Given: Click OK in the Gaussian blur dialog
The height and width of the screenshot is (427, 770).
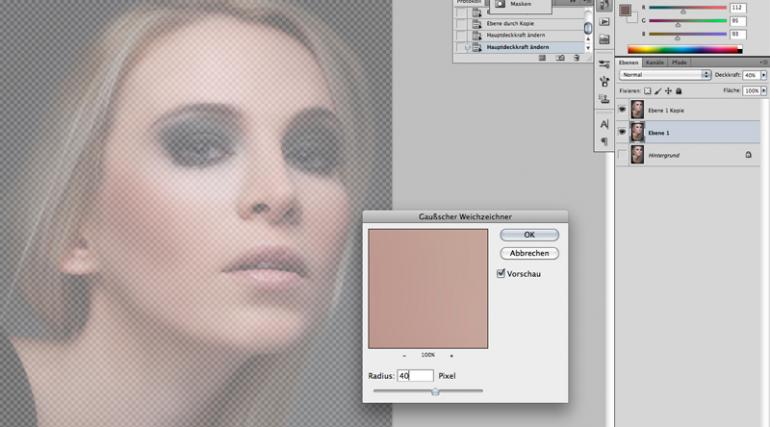Looking at the screenshot, I should pyautogui.click(x=529, y=234).
